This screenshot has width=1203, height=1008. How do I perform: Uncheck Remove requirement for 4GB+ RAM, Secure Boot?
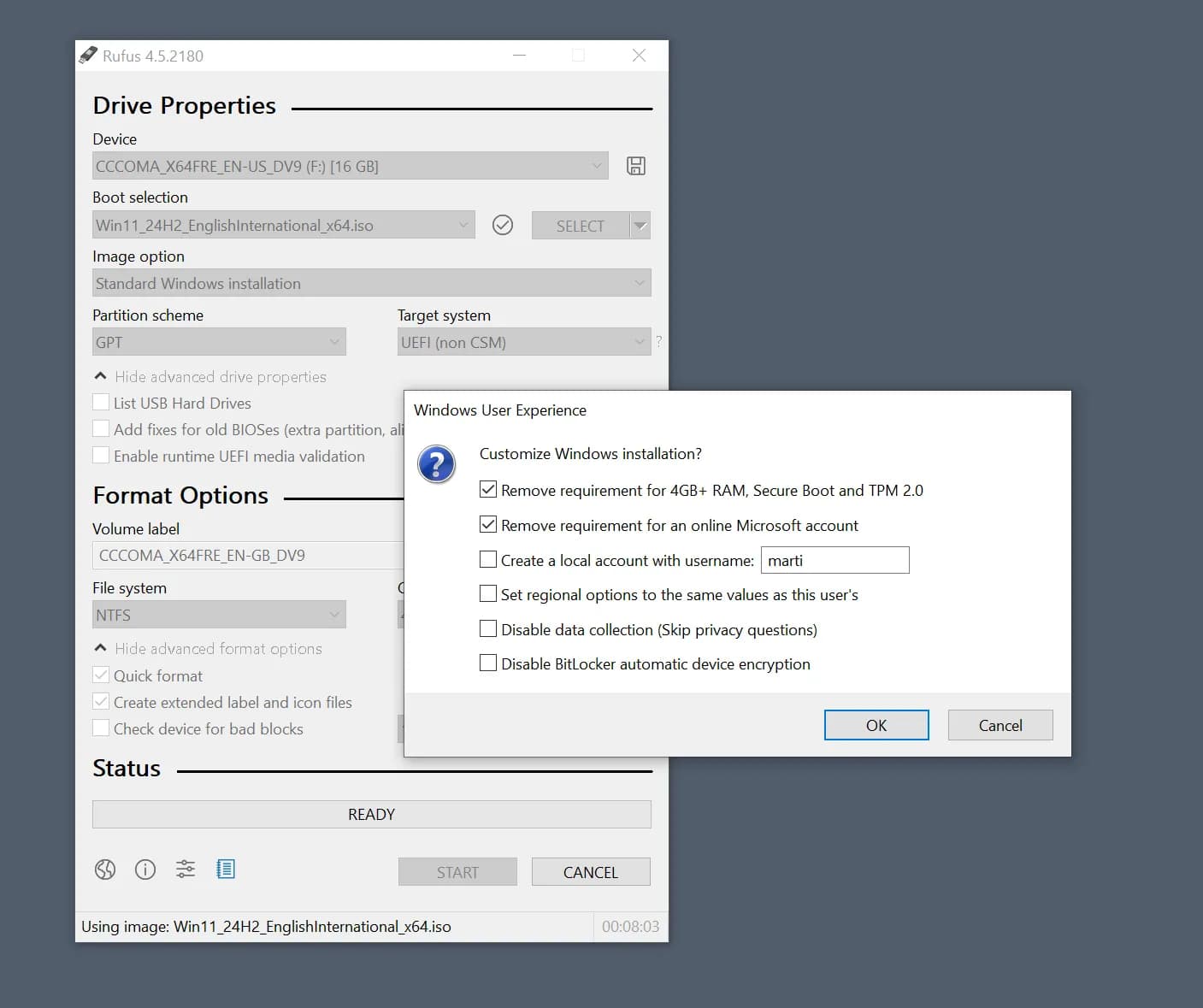point(488,490)
